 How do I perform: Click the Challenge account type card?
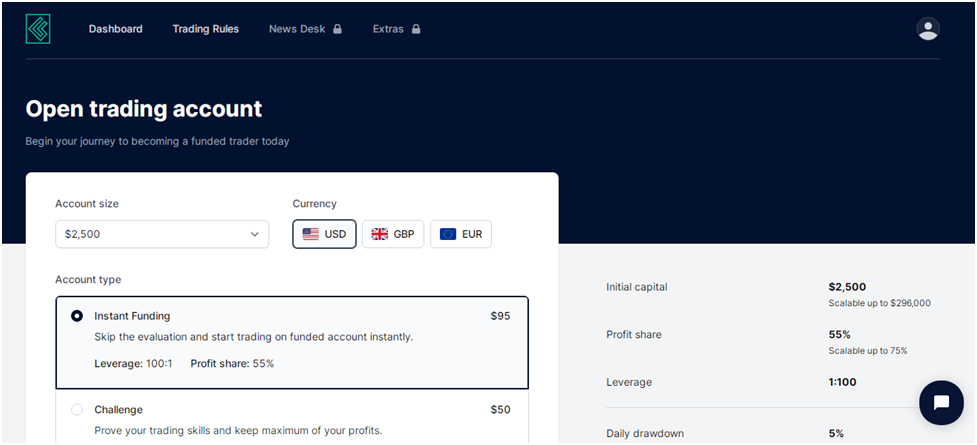(x=292, y=418)
